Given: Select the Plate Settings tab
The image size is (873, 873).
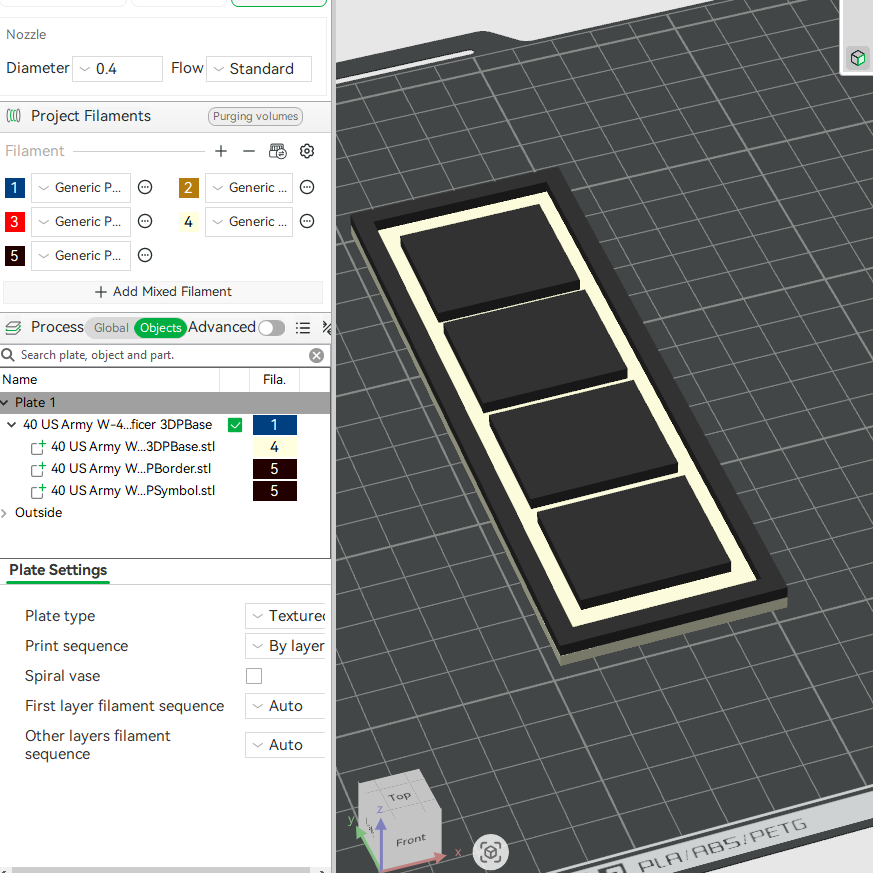Looking at the screenshot, I should click(x=58, y=570).
